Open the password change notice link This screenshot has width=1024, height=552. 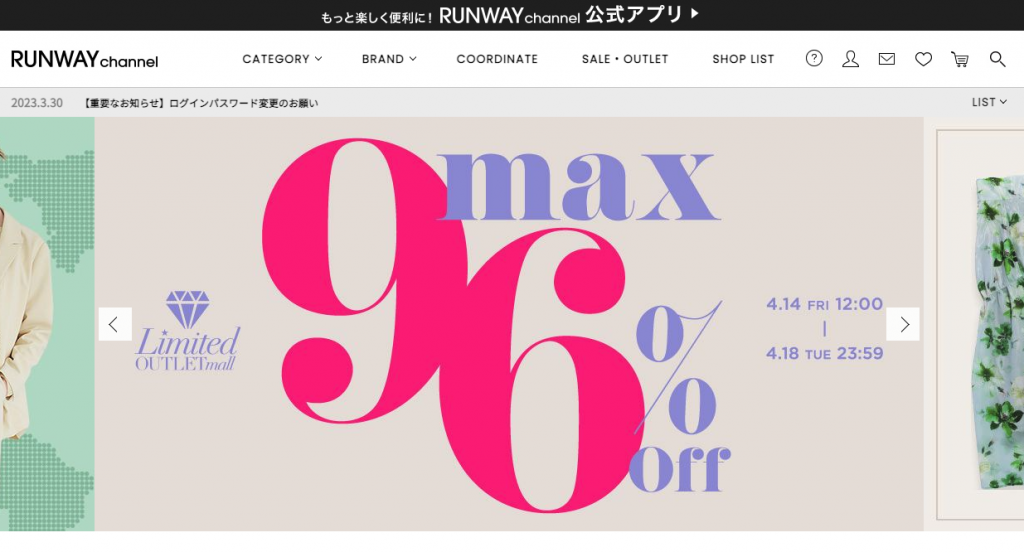pyautogui.click(x=200, y=103)
